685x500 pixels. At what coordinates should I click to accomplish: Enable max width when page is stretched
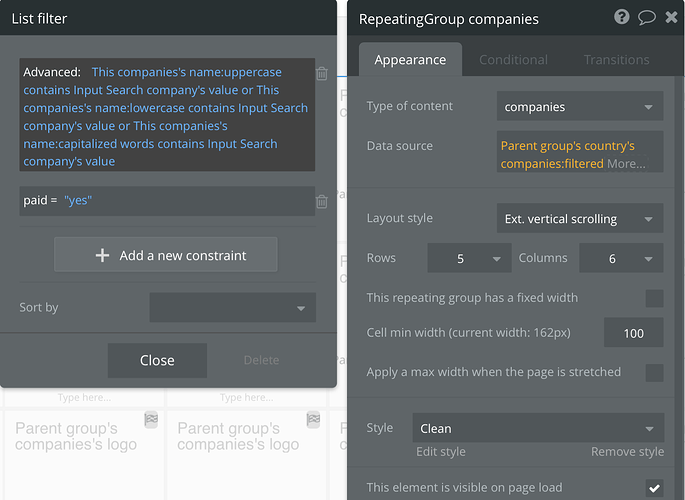coord(654,373)
